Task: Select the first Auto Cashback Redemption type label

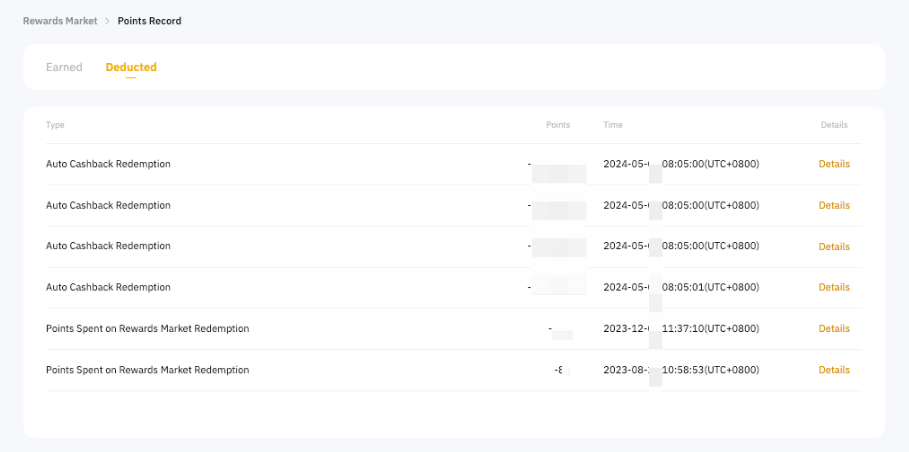Action: pyautogui.click(x=108, y=164)
